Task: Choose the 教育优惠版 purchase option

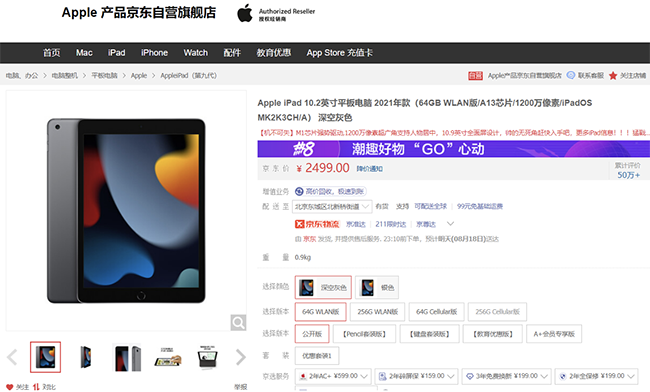Action: click(493, 334)
